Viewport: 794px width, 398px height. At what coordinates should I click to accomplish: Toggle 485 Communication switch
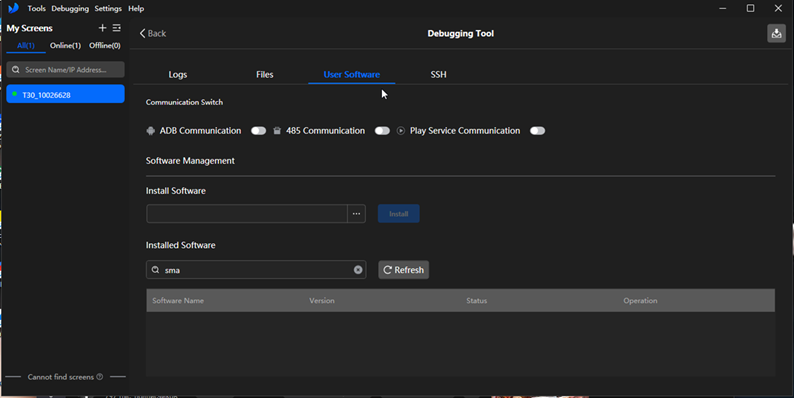tap(382, 131)
